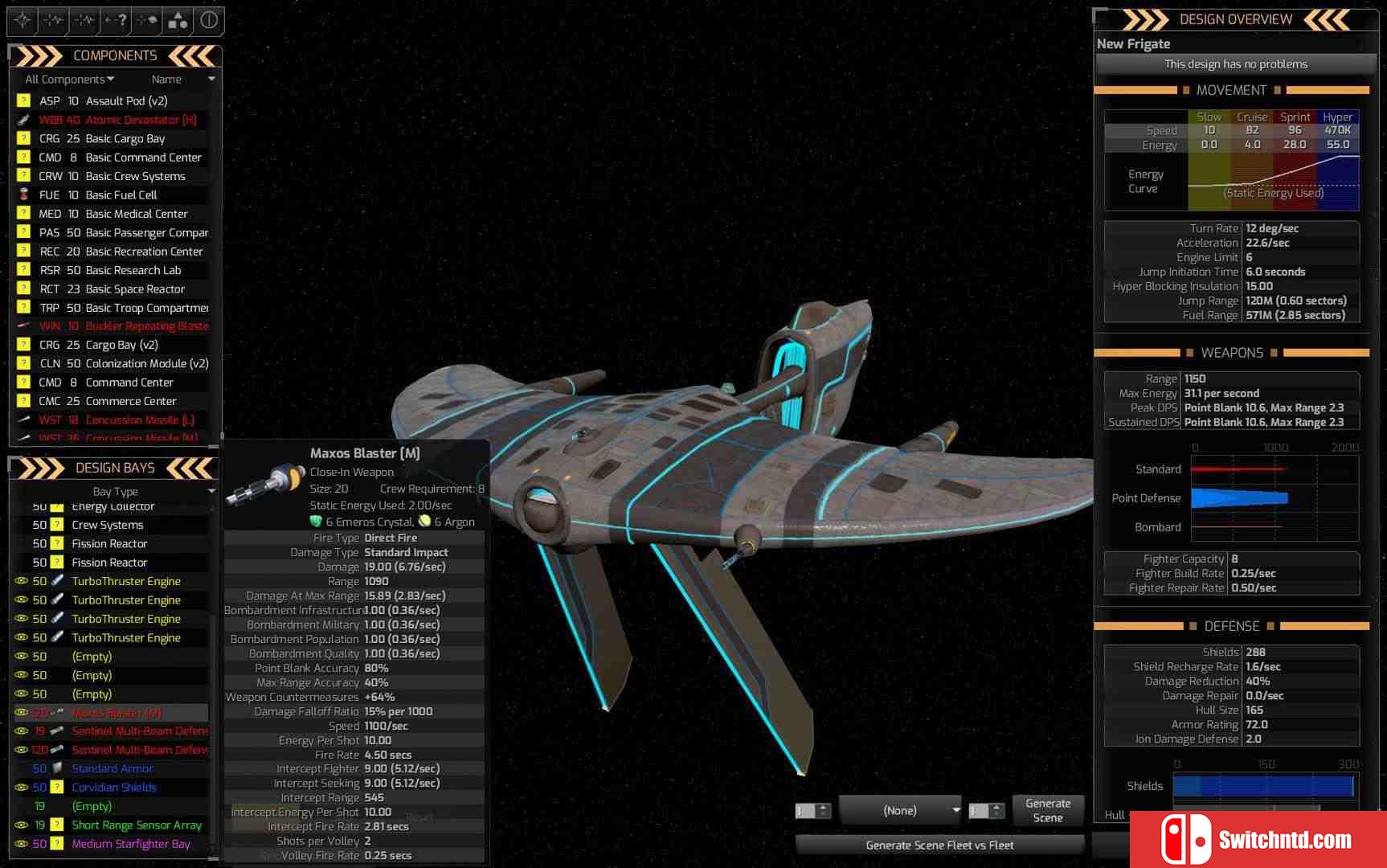
Task: Click the Generate Scene button
Action: (x=1047, y=810)
